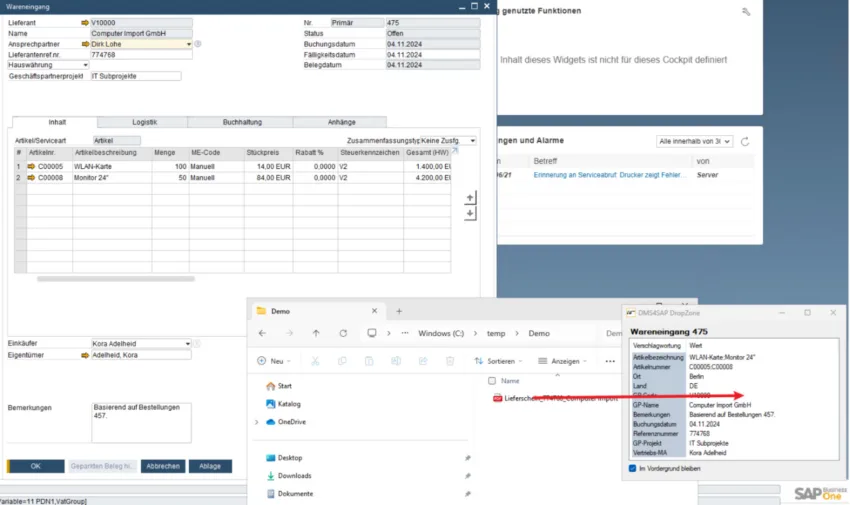Click the Copy icon in explorer toolbar
Viewport: 850px width, 505px height.
click(342, 361)
